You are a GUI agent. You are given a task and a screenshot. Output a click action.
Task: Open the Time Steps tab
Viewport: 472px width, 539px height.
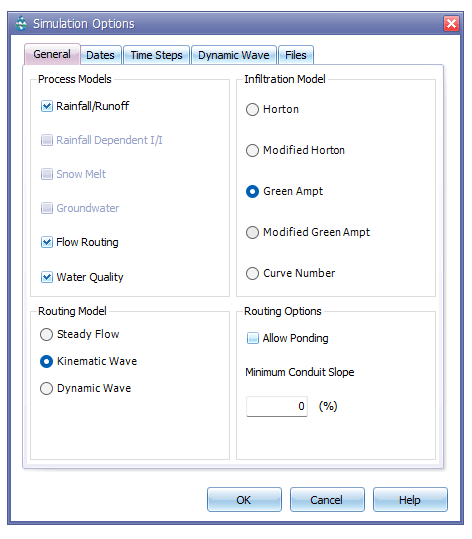[x=156, y=55]
